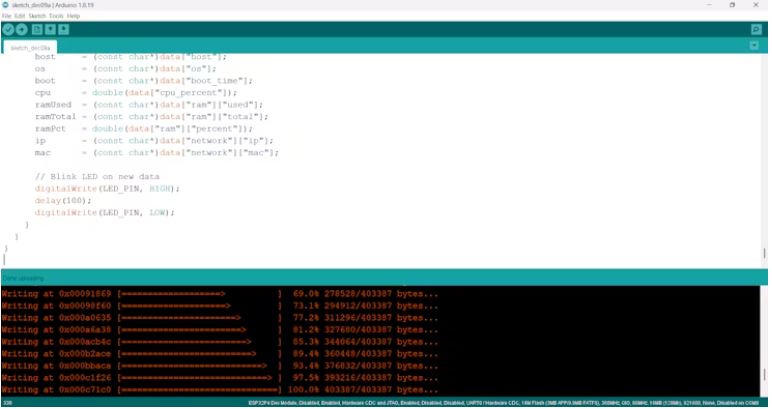
Task: Click the Arduino title bar application icon
Action: tap(5, 5)
